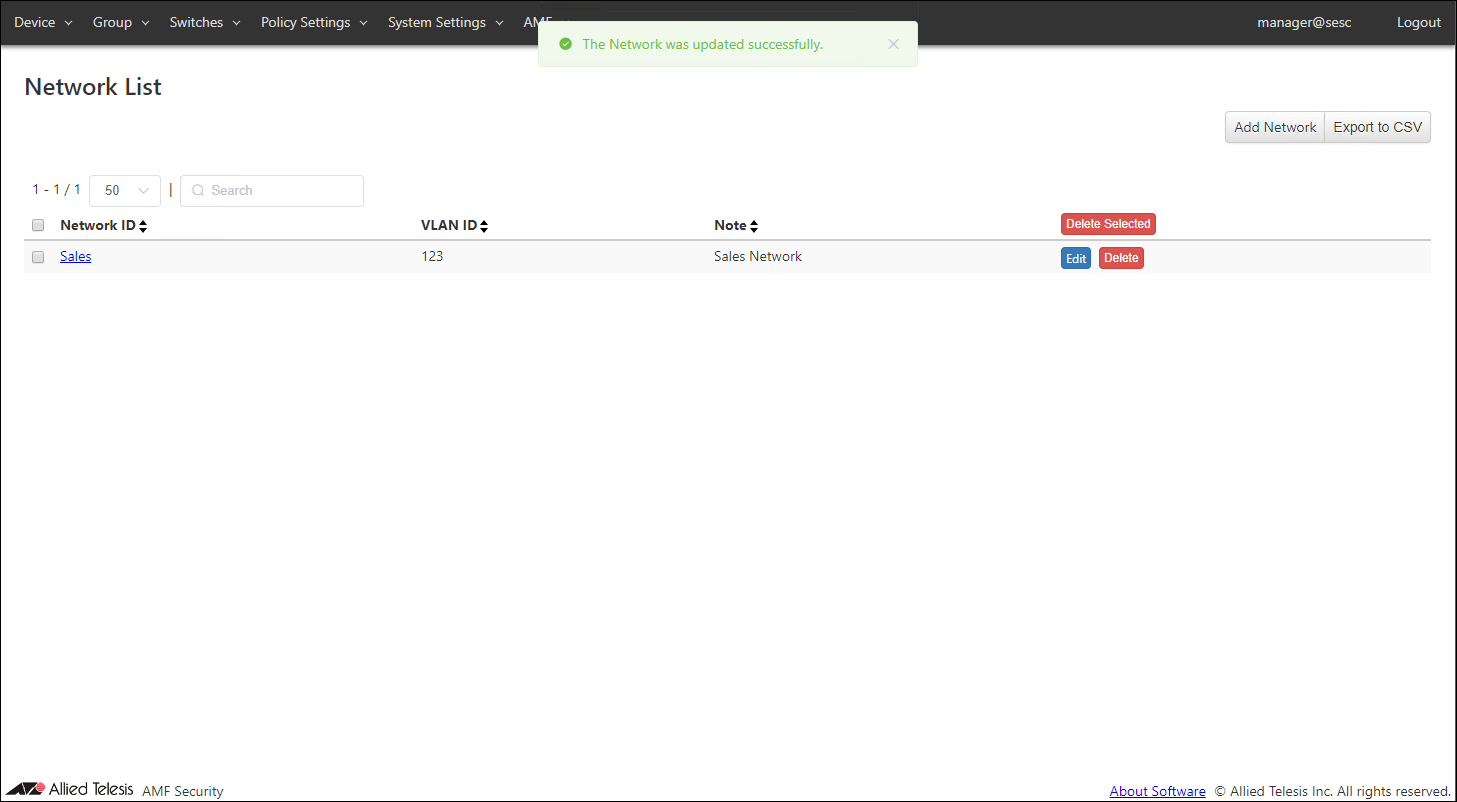Export the network list to CSV
The image size is (1457, 802).
(1377, 127)
